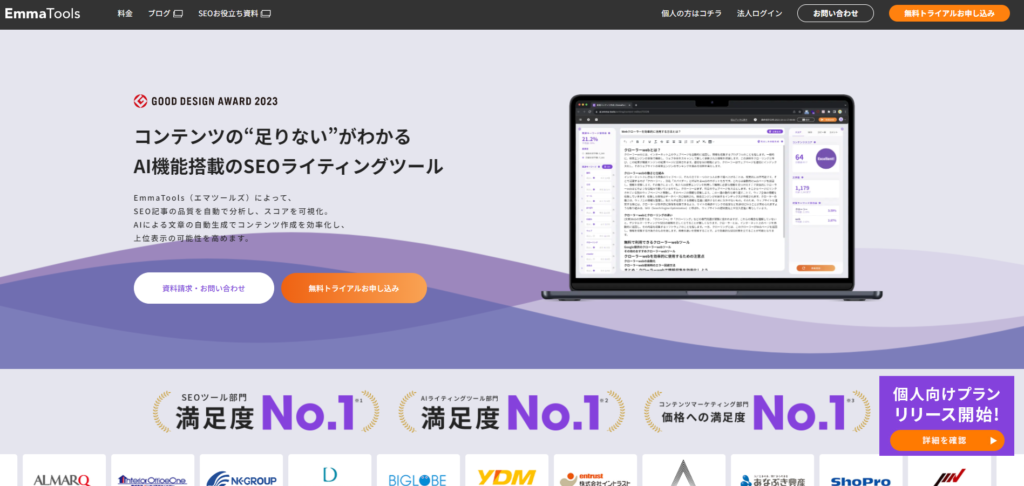Open the ブログ menu link

pyautogui.click(x=165, y=14)
